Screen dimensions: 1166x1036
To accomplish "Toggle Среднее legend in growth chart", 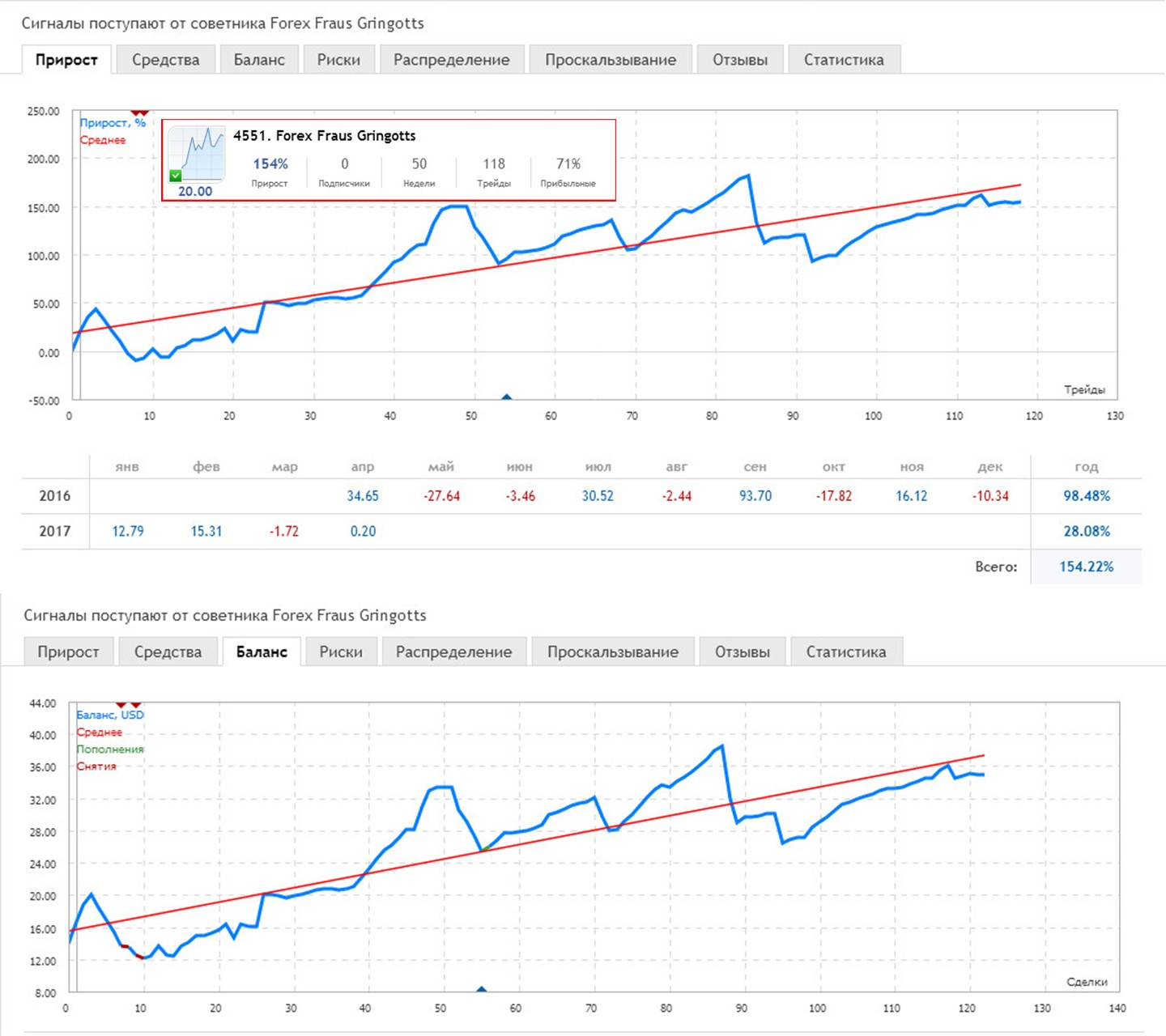I will click(103, 140).
